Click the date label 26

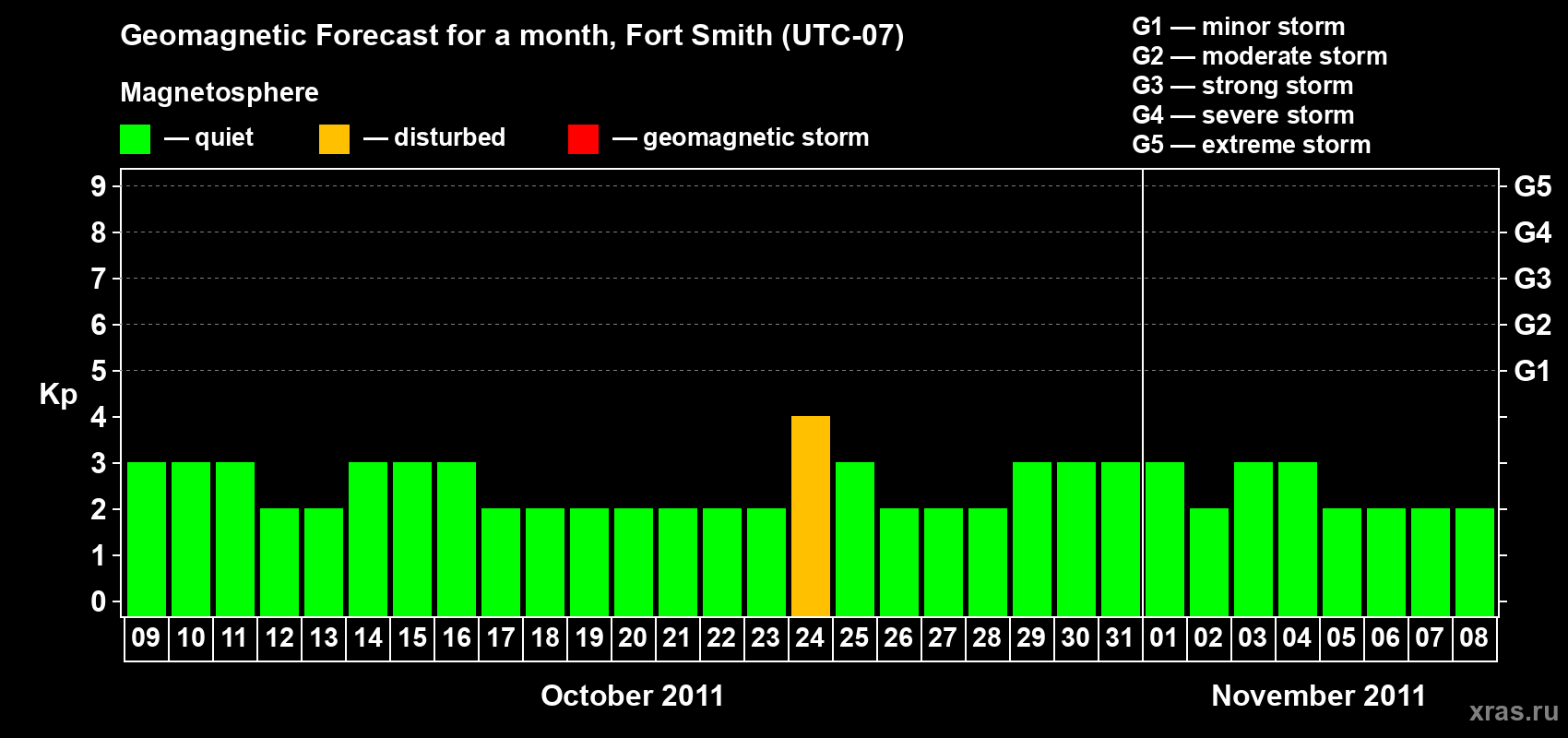[898, 637]
